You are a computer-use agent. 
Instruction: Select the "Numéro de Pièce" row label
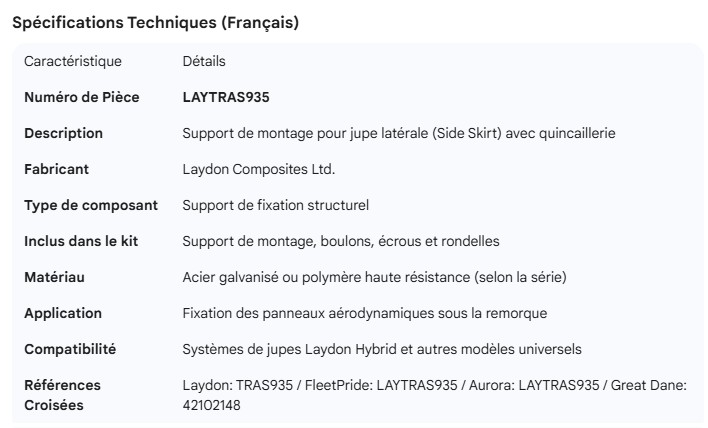(x=82, y=97)
